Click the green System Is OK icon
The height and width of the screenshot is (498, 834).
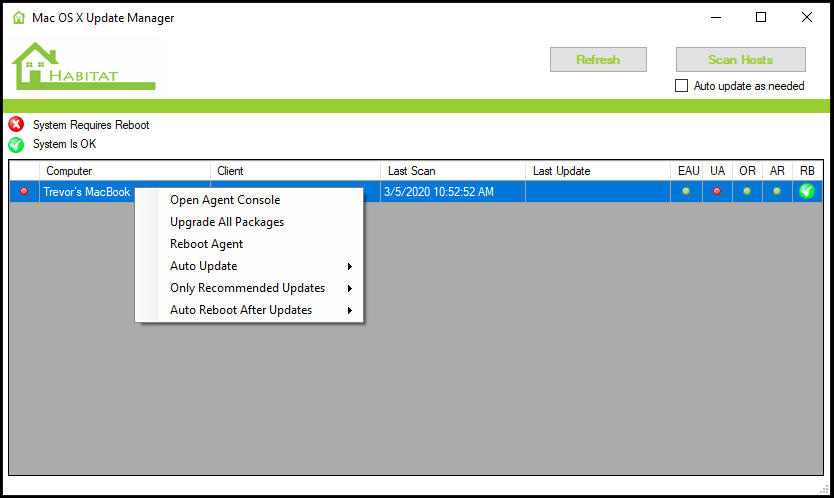click(16, 144)
